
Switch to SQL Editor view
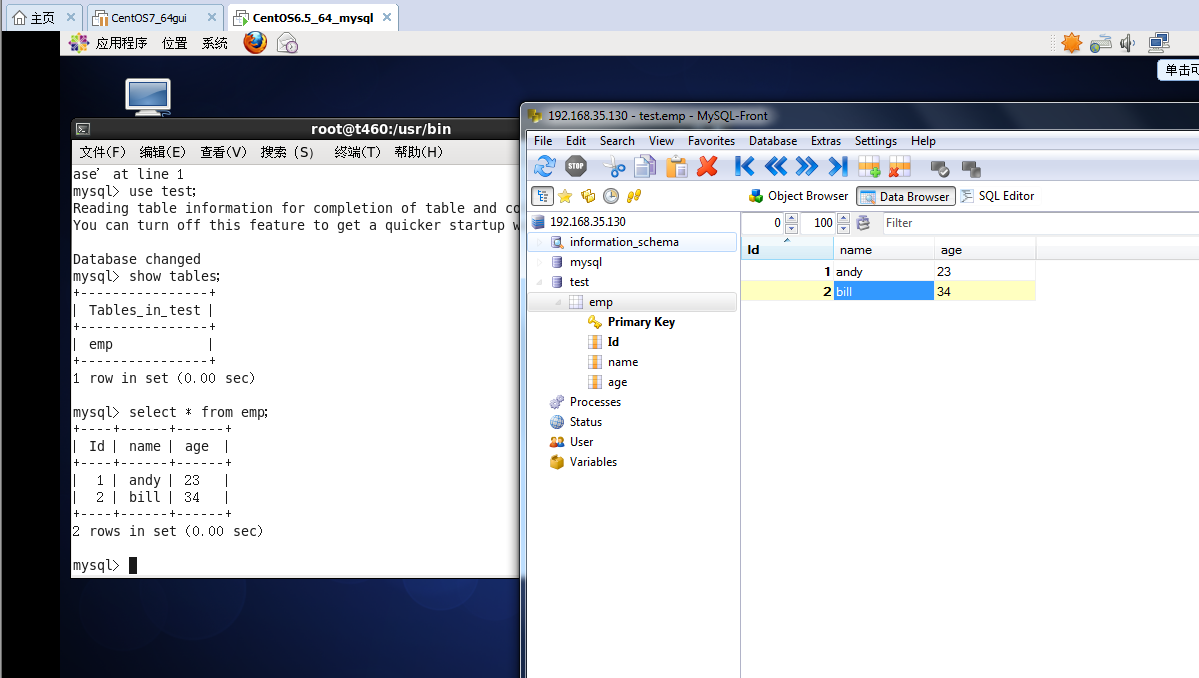point(998,196)
